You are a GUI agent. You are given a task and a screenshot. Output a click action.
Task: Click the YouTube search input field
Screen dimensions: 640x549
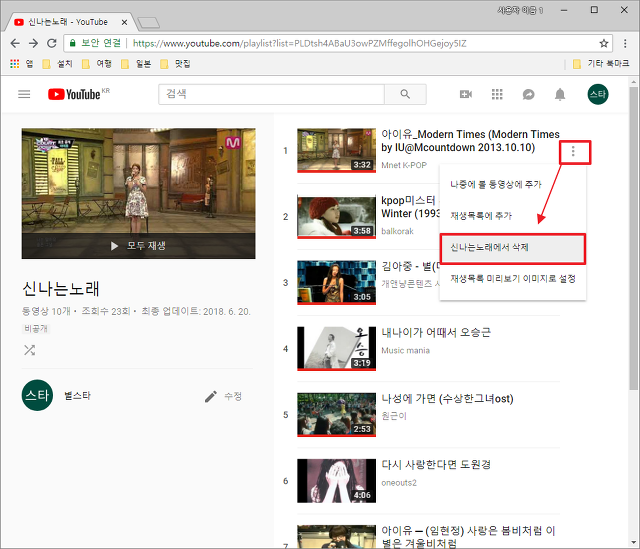click(271, 94)
